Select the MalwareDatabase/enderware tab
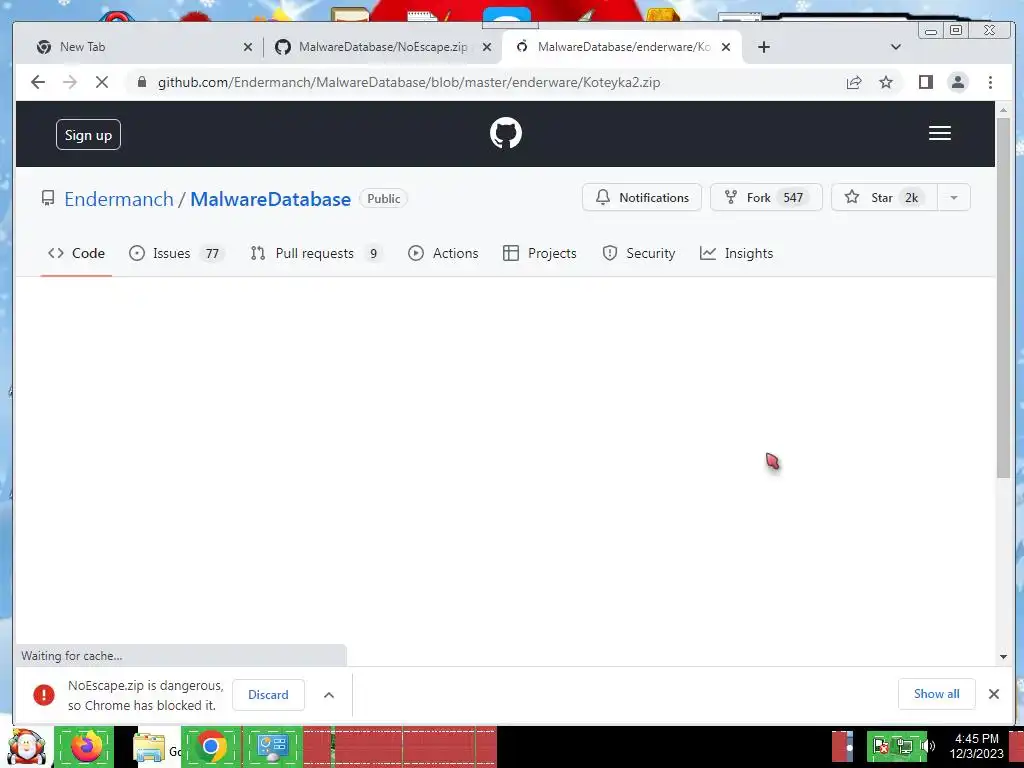 click(x=624, y=47)
